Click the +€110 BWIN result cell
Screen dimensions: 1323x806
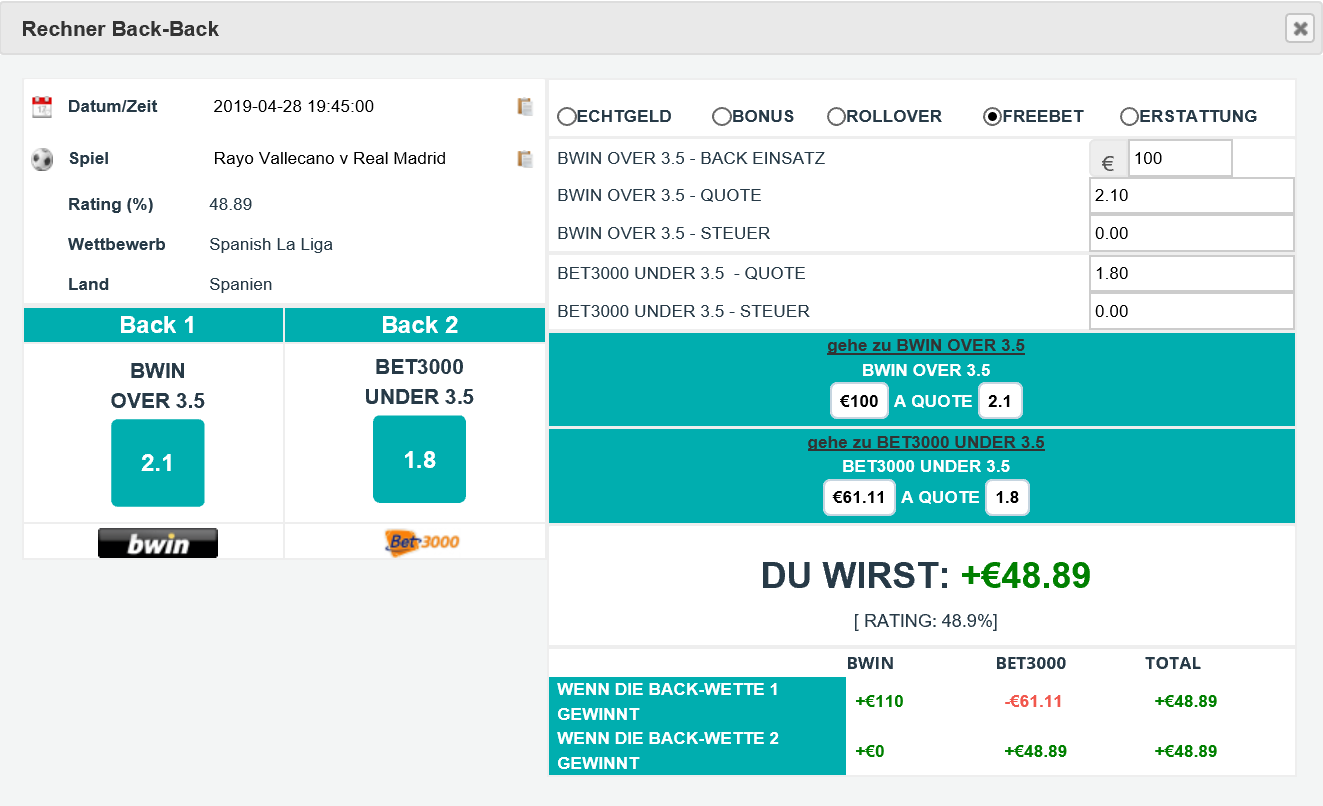(x=879, y=701)
